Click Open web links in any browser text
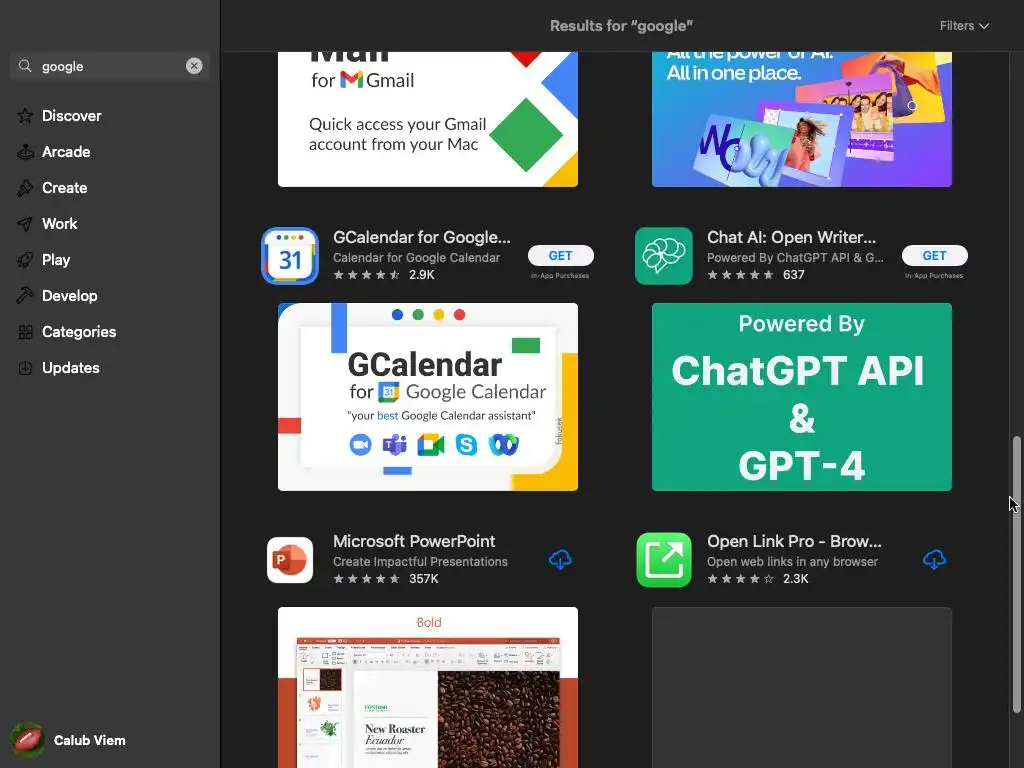This screenshot has height=768, width=1024. pos(792,562)
